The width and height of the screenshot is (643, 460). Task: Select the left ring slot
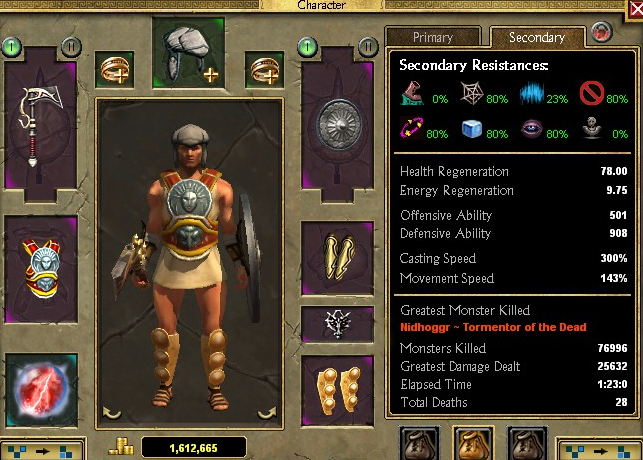[x=114, y=69]
